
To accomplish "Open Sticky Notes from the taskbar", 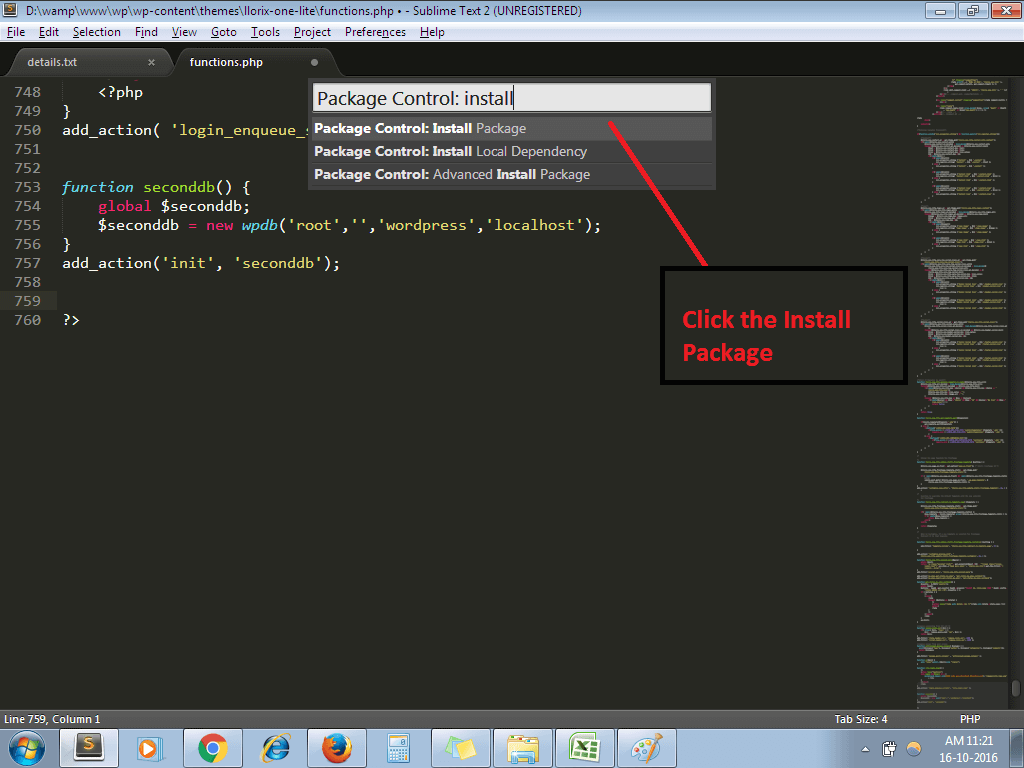I will 461,748.
